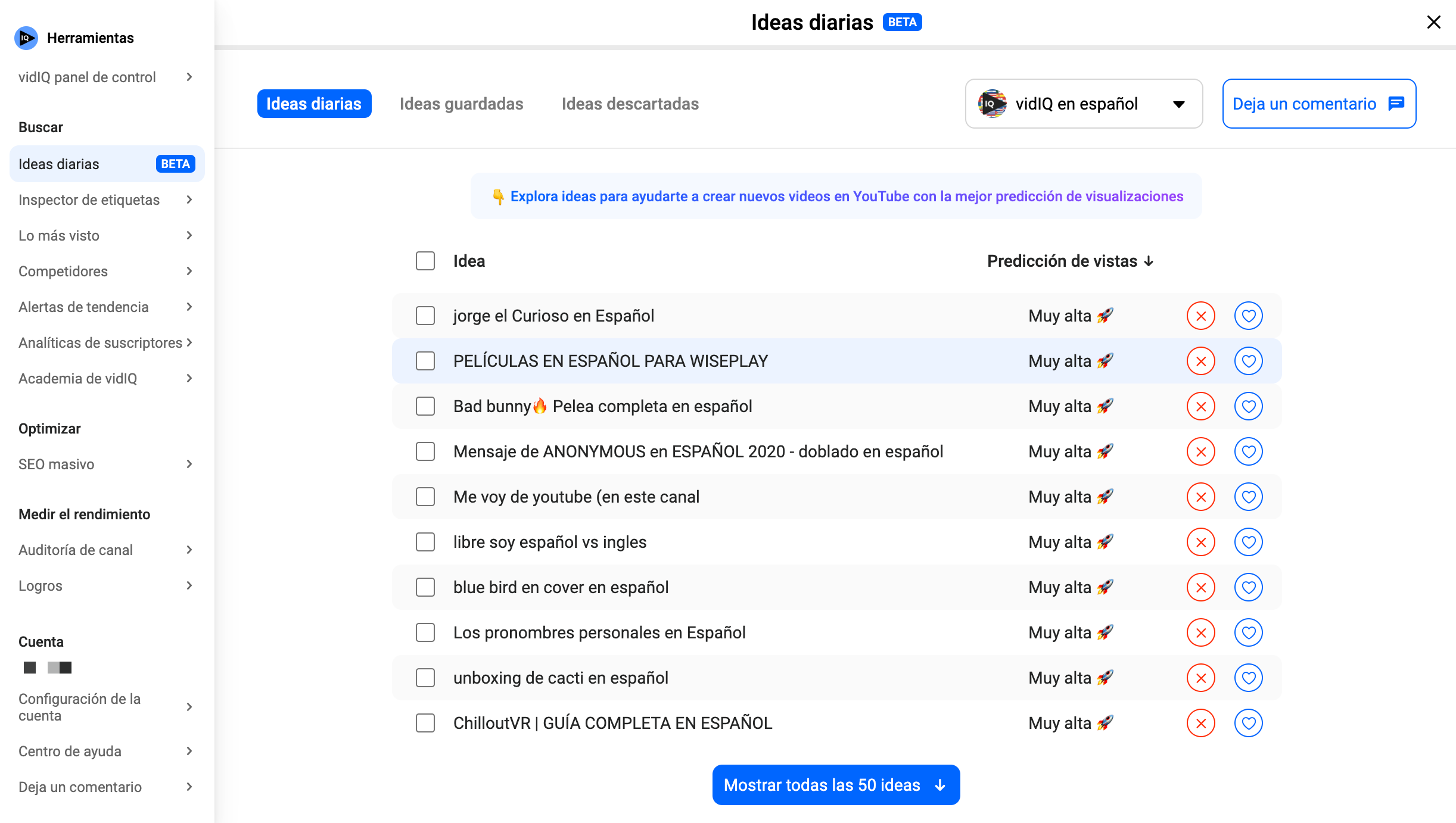
Task: Save 'PELÍCULAS EN ESPAÑOL PARA WISEPLAY' idea with heart
Action: (1248, 361)
